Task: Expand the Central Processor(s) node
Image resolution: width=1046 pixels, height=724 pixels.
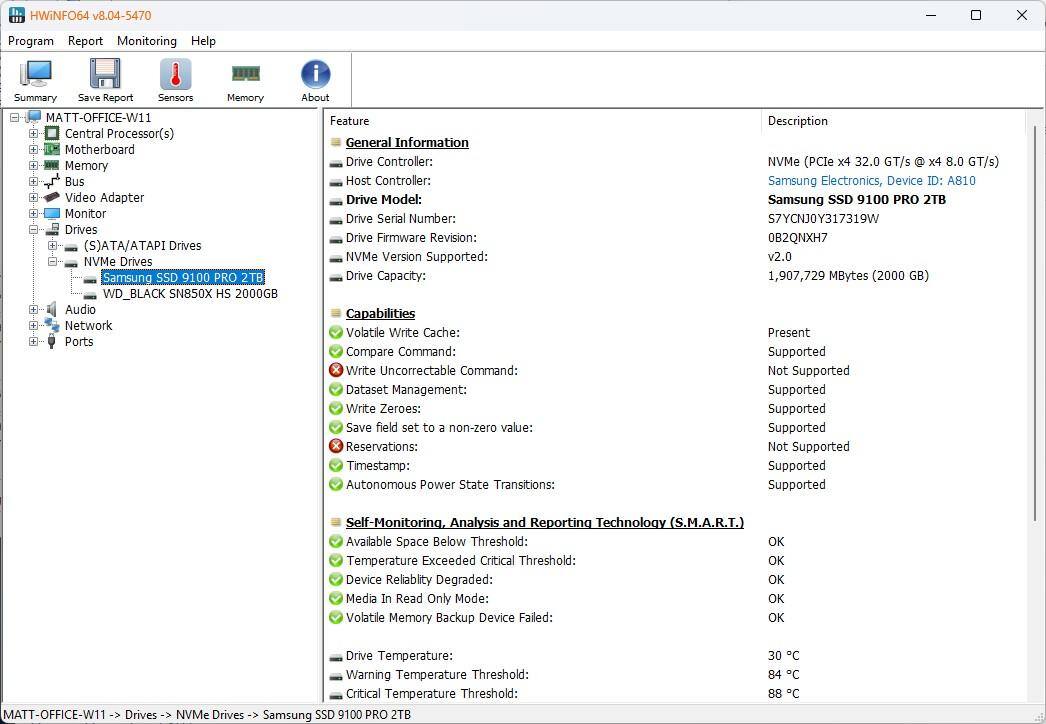Action: click(x=34, y=134)
